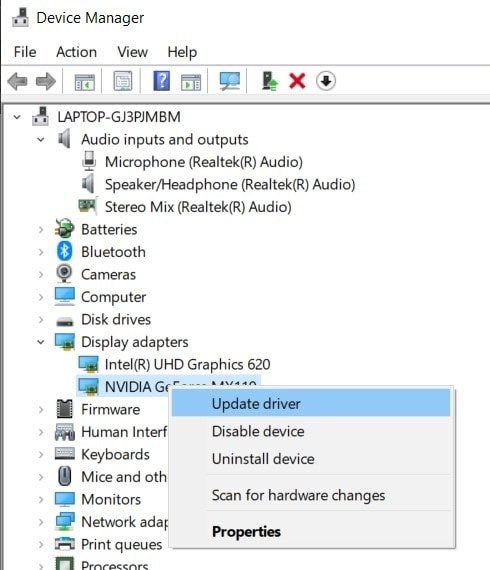Select Microphone (Realtek(R) Audio) device

click(x=204, y=162)
